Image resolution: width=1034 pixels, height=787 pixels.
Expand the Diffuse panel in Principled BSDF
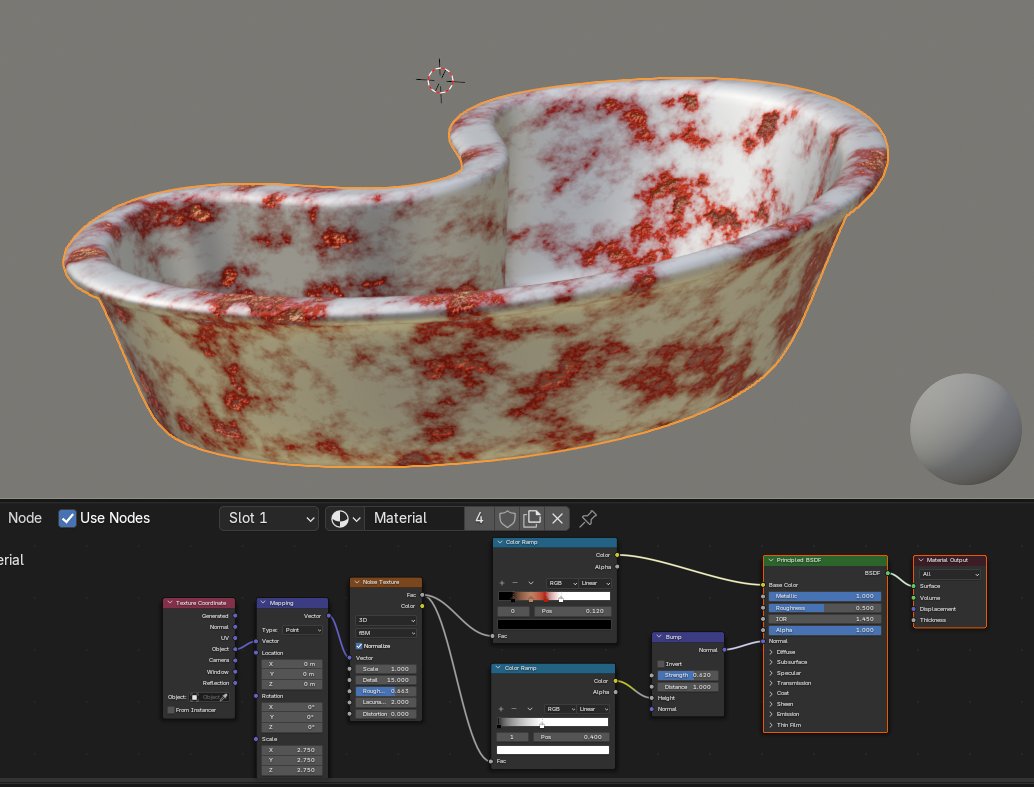tap(771, 652)
